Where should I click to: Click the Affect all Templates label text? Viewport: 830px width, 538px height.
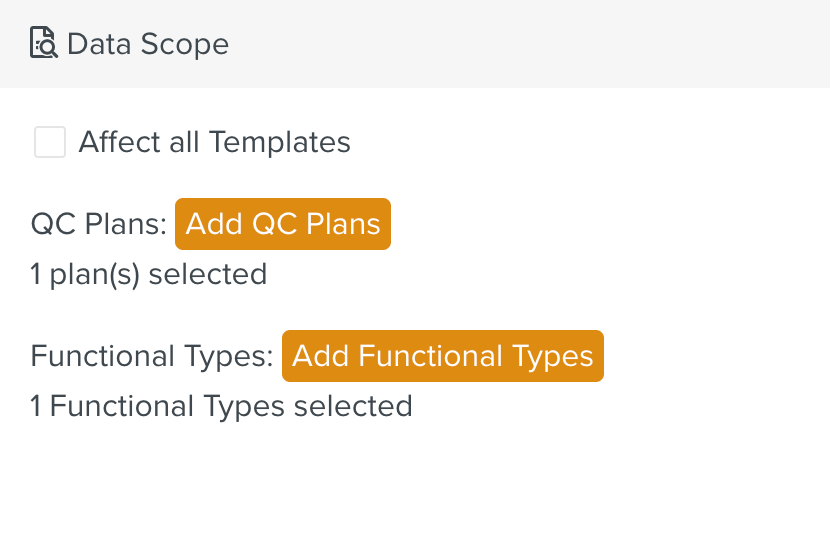click(214, 142)
